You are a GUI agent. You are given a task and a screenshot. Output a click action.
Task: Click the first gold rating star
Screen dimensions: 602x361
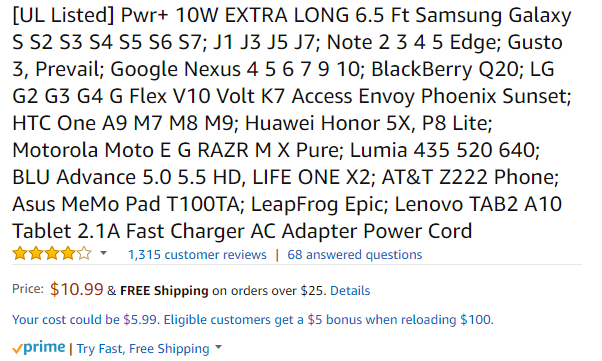click(x=20, y=254)
